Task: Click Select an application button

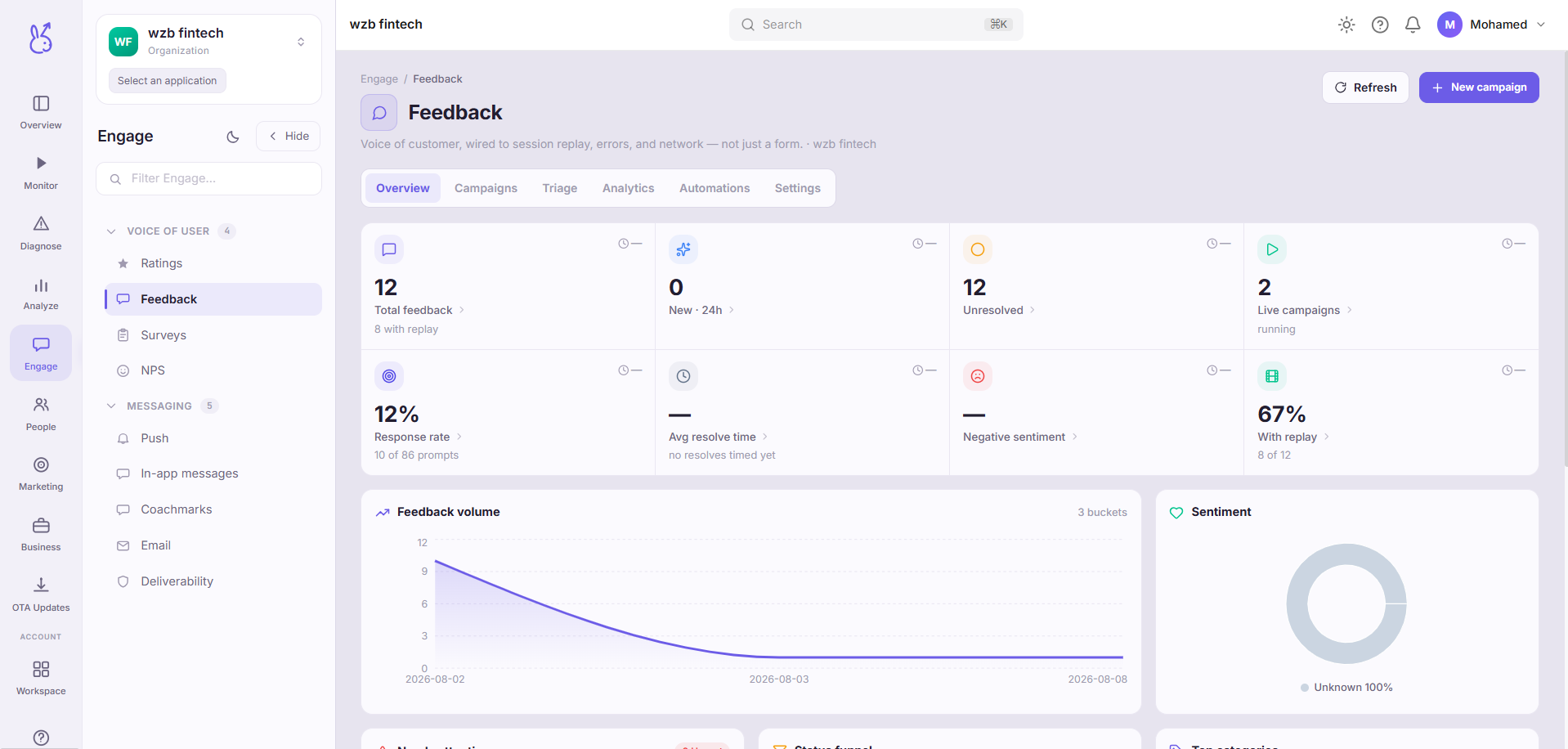Action: (168, 81)
